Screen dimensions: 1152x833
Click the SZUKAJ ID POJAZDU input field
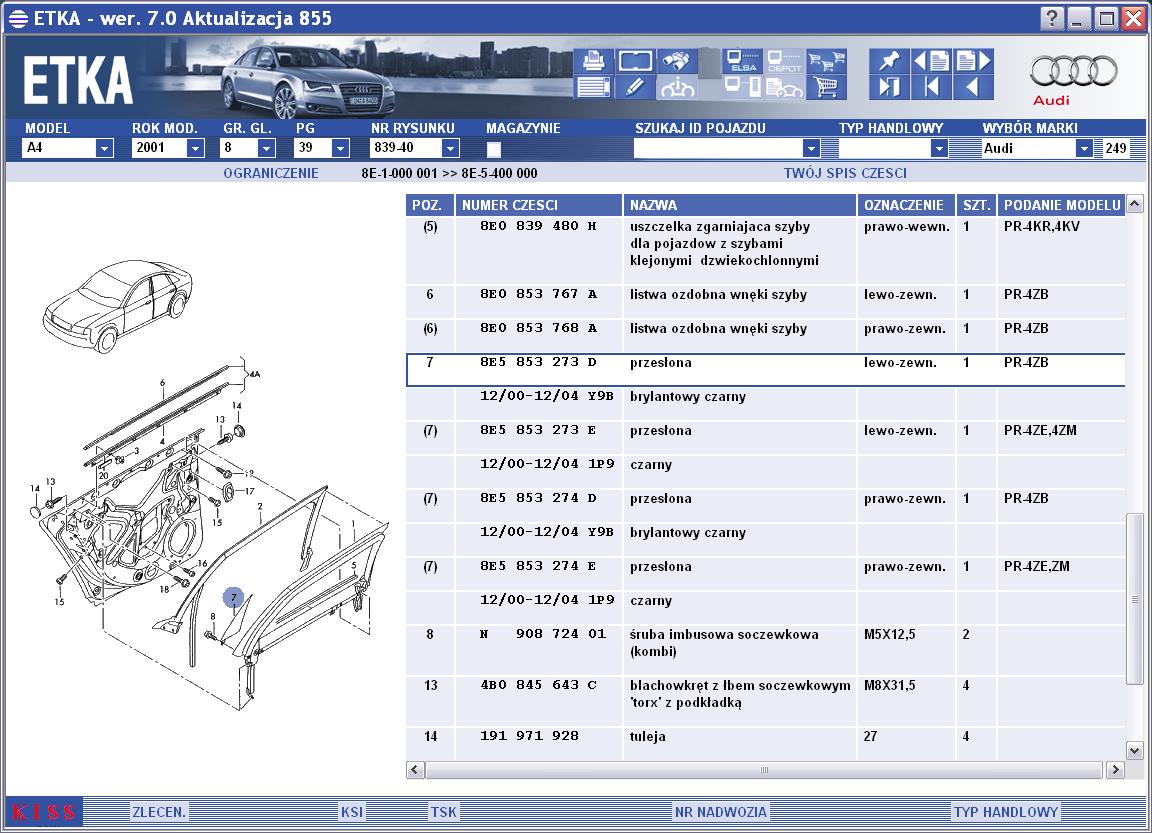tap(719, 148)
